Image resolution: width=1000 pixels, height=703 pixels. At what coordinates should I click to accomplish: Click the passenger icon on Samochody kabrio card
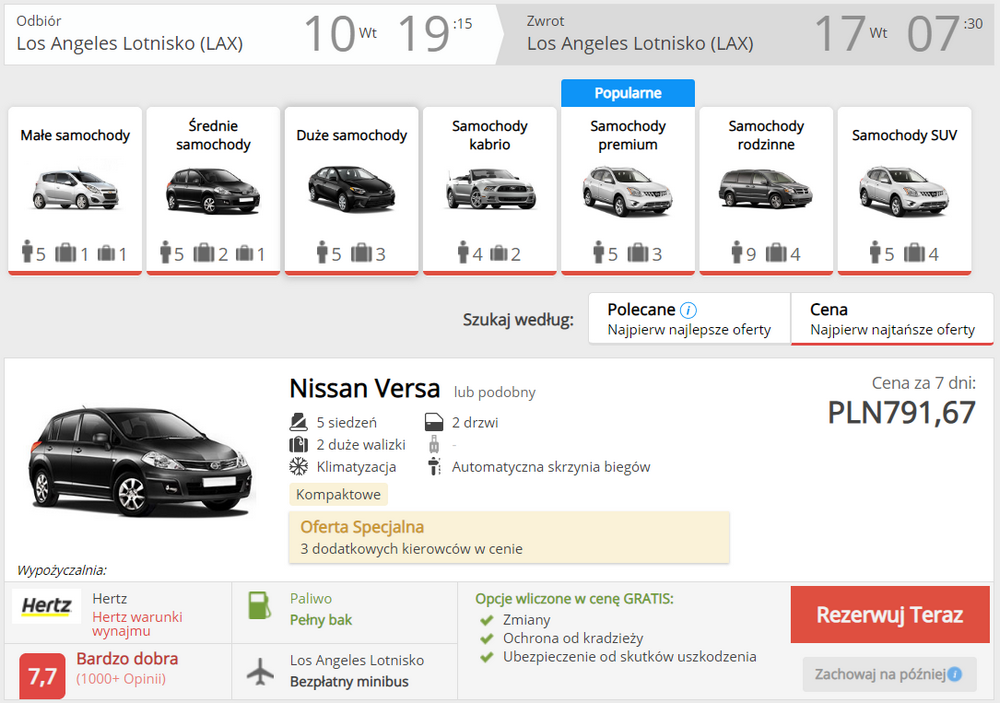pyautogui.click(x=463, y=252)
